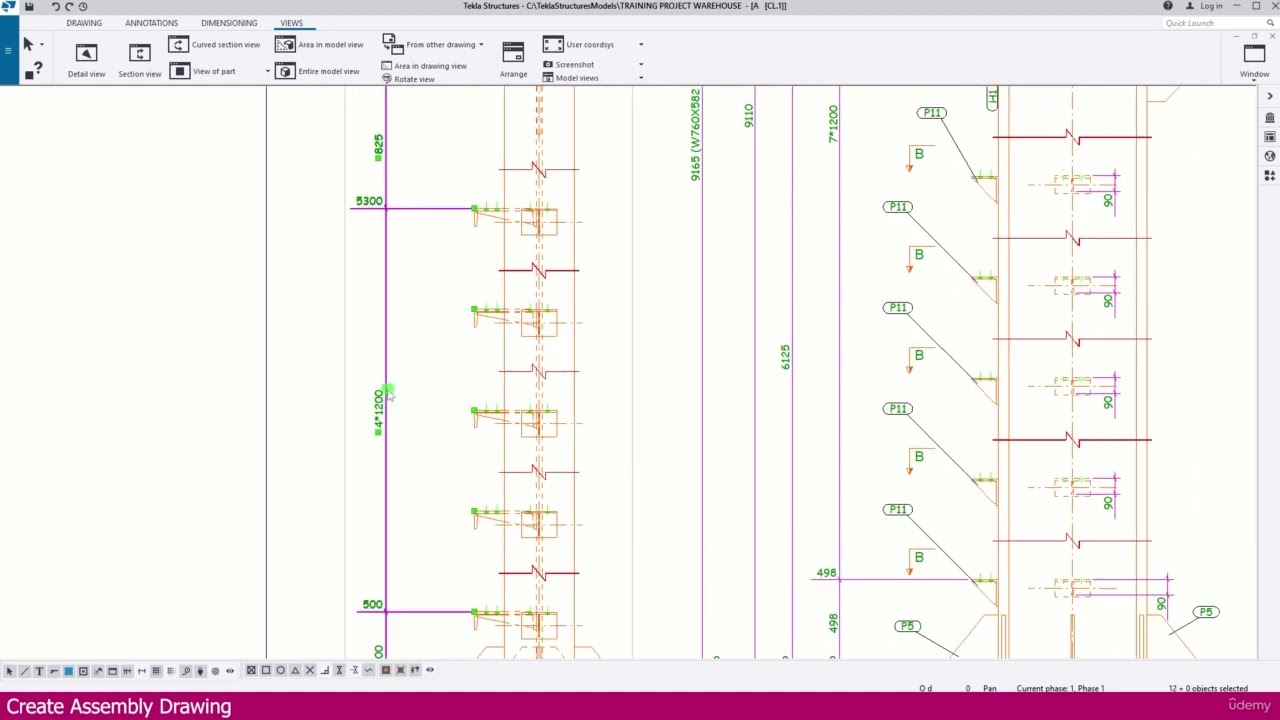Expand the Model views dropdown arrow
Viewport: 1280px width, 720px height.
pyautogui.click(x=641, y=78)
